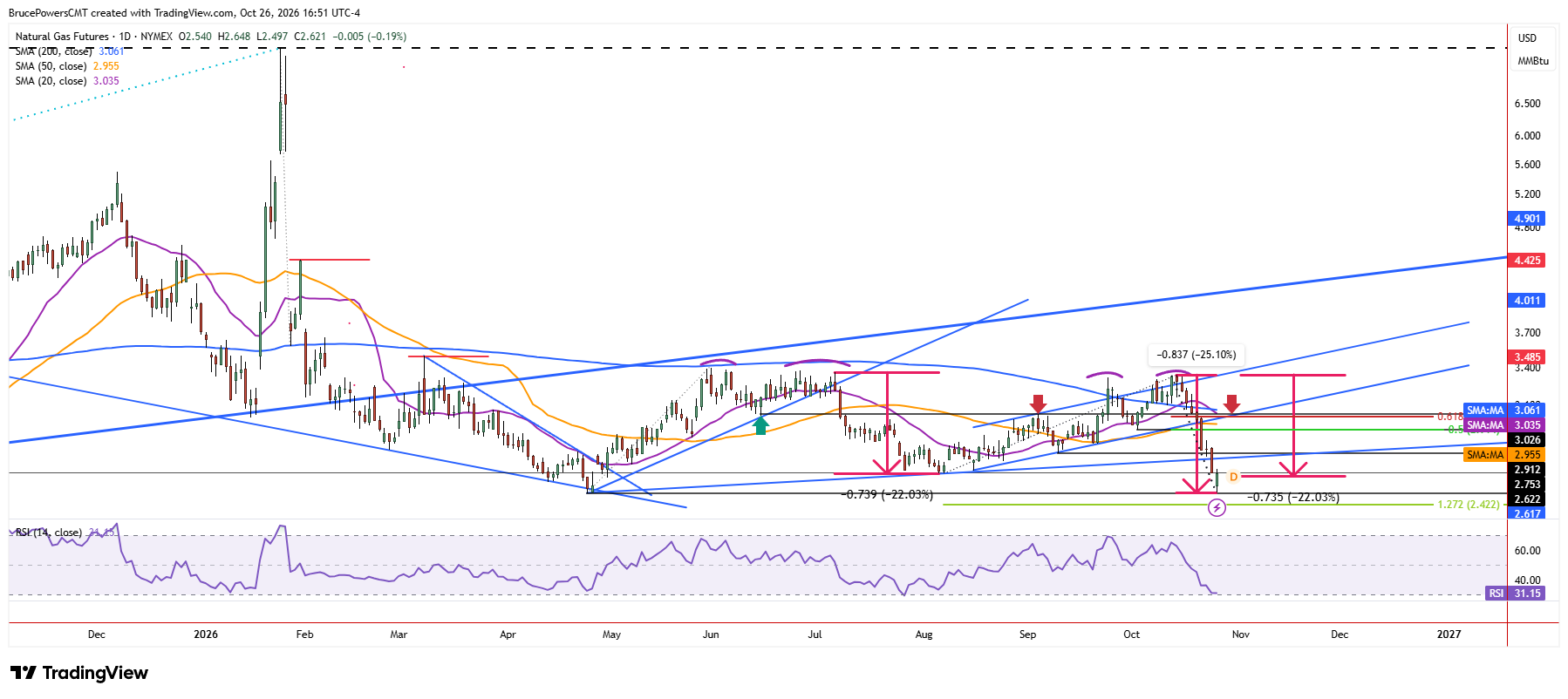1568x699 pixels.
Task: Click the Oct label on time axis
Action: click(1131, 635)
